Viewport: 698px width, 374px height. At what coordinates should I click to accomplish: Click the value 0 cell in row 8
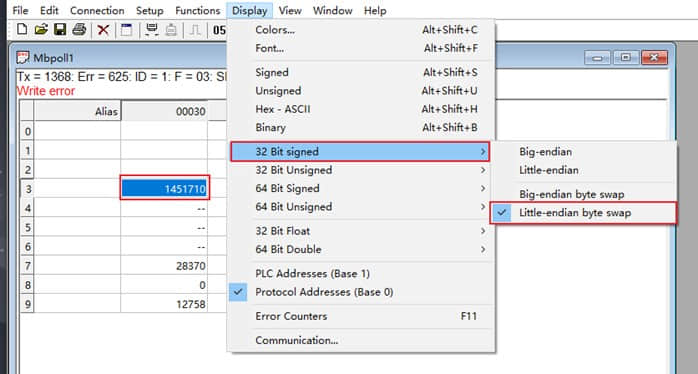coord(164,285)
